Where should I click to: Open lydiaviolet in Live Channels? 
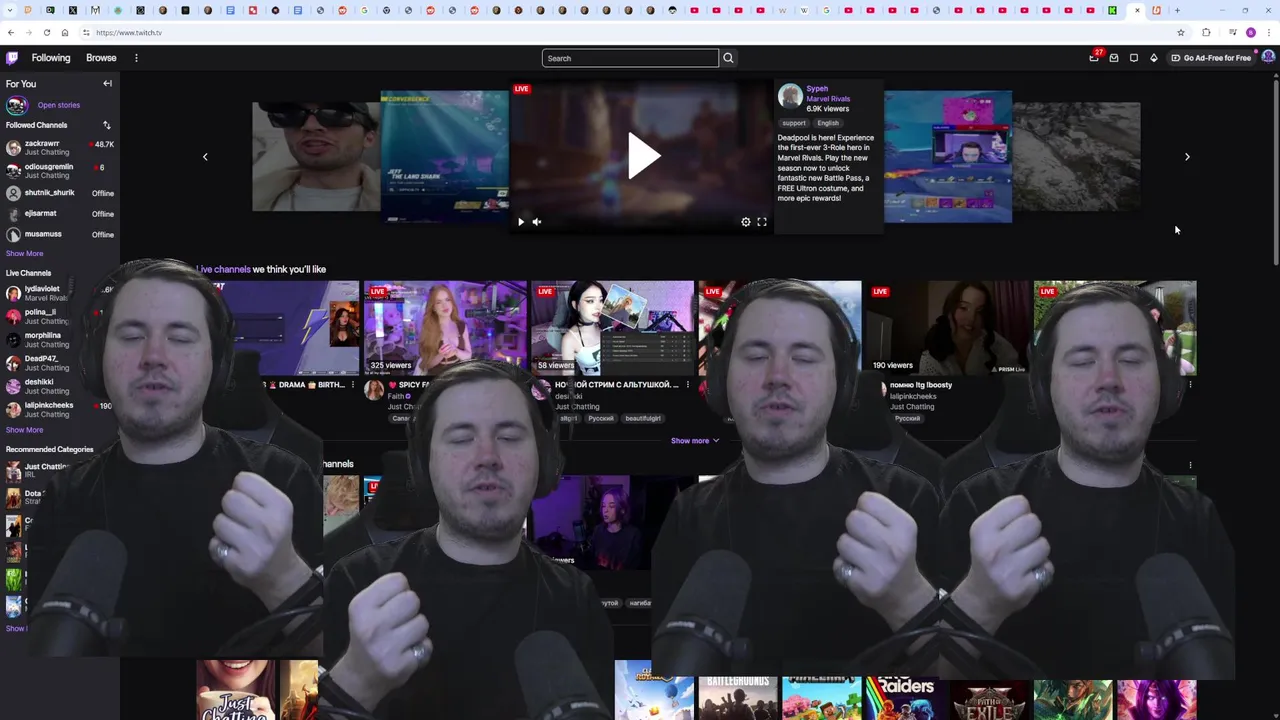(60, 293)
